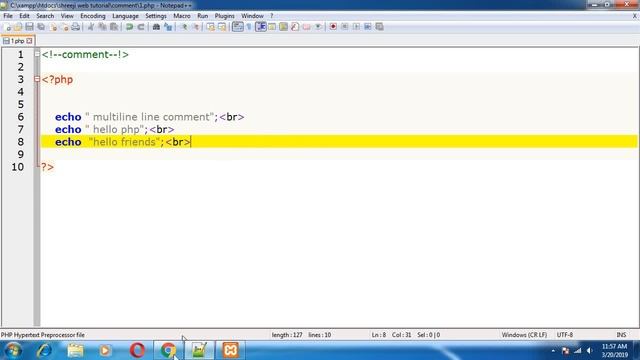Open the File menu
The image size is (640, 360).
8,16
